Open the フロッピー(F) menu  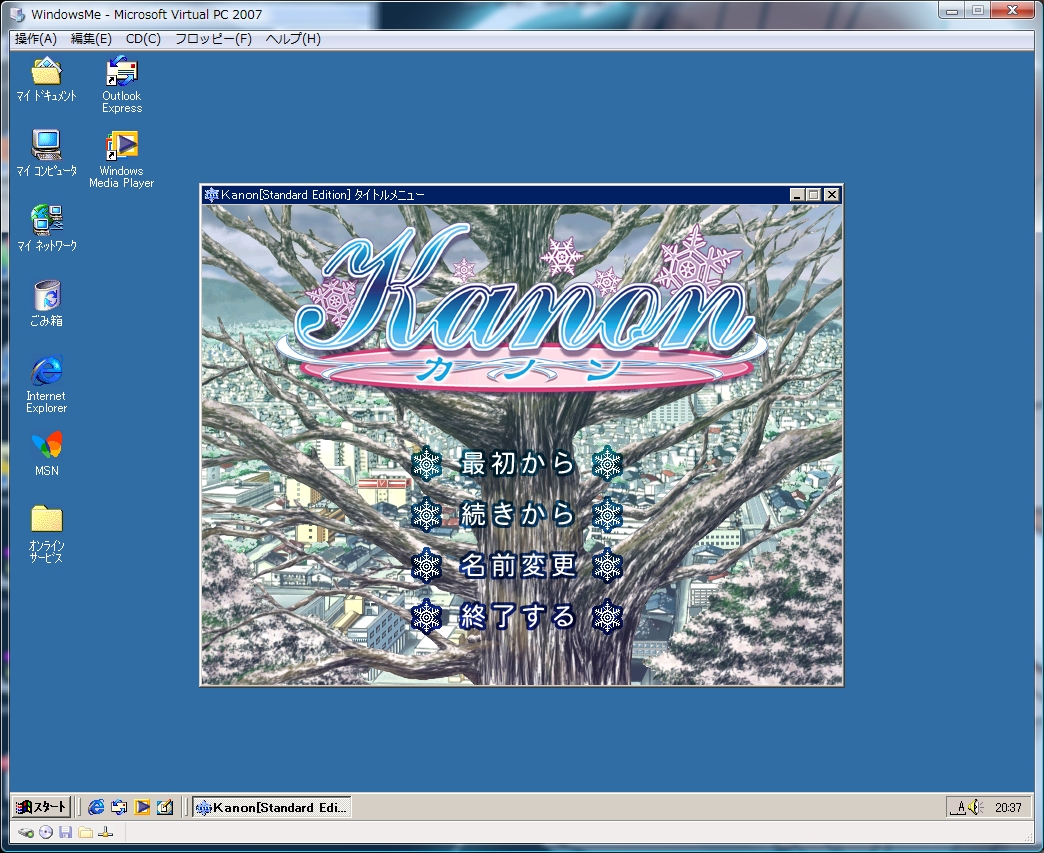[213, 39]
